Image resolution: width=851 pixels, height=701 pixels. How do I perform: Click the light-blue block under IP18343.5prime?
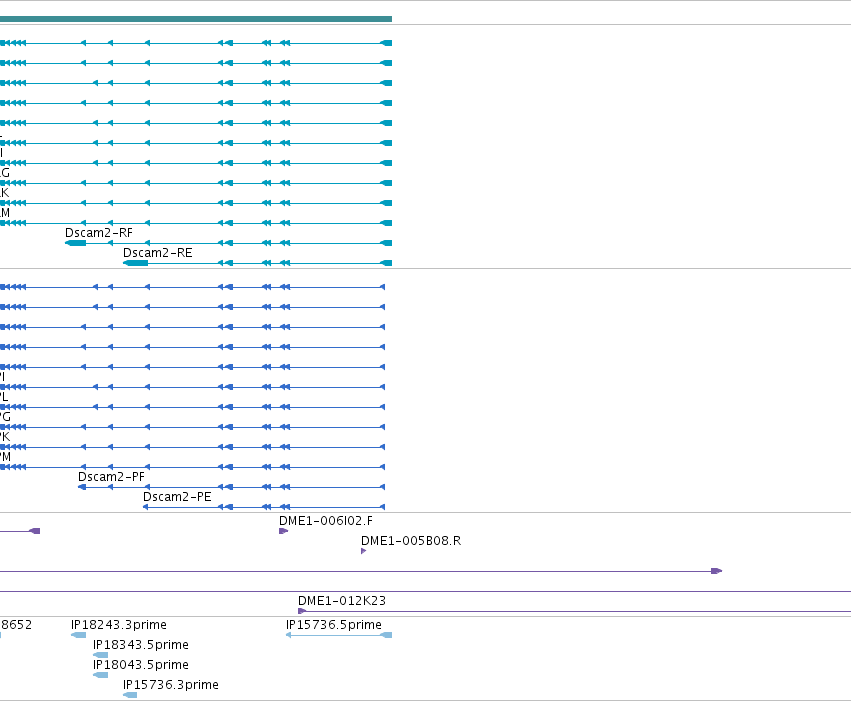click(100, 655)
